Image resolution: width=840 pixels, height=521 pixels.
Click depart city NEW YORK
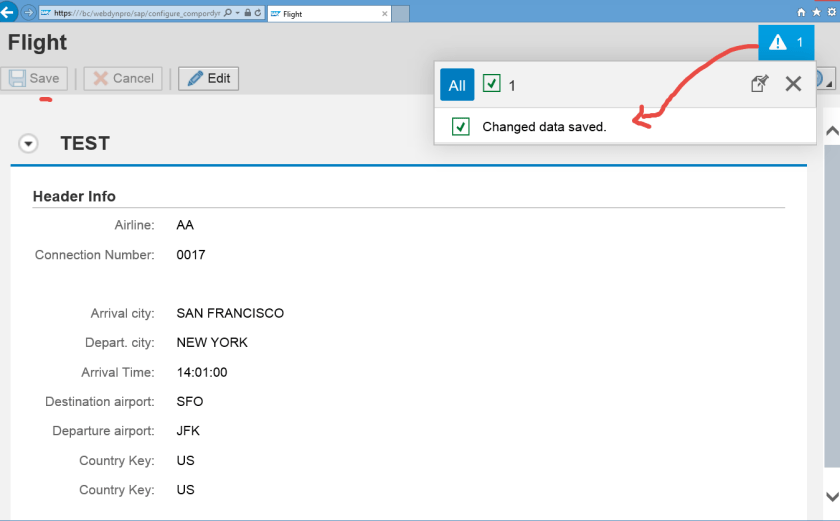pyautogui.click(x=212, y=343)
